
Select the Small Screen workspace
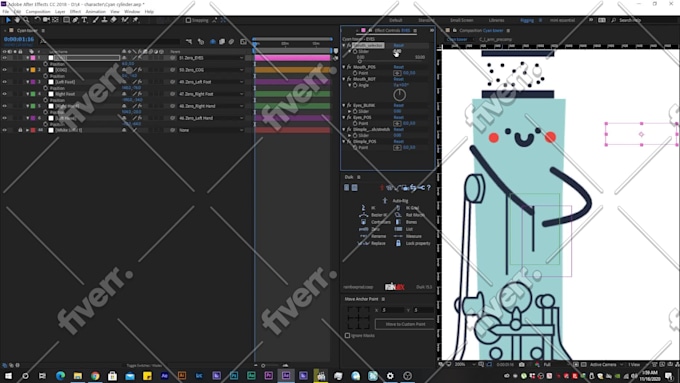click(461, 20)
